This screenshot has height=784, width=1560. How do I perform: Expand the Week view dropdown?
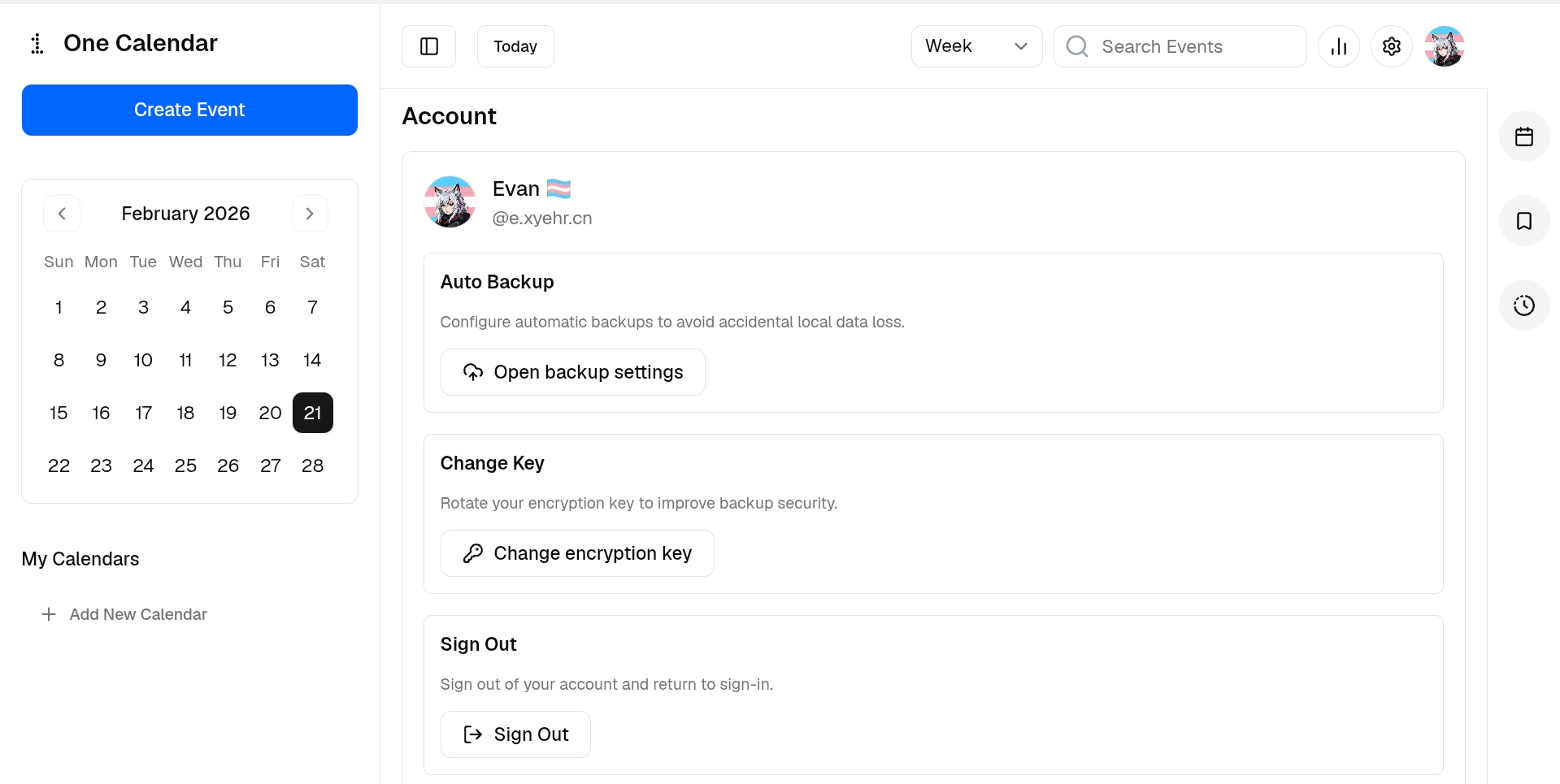976,46
